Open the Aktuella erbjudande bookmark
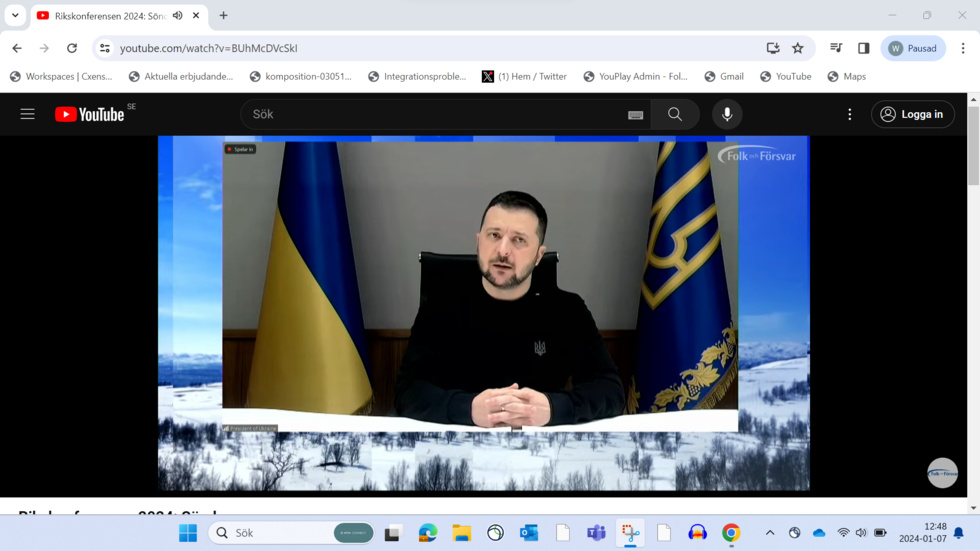This screenshot has width=980, height=551. [181, 76]
